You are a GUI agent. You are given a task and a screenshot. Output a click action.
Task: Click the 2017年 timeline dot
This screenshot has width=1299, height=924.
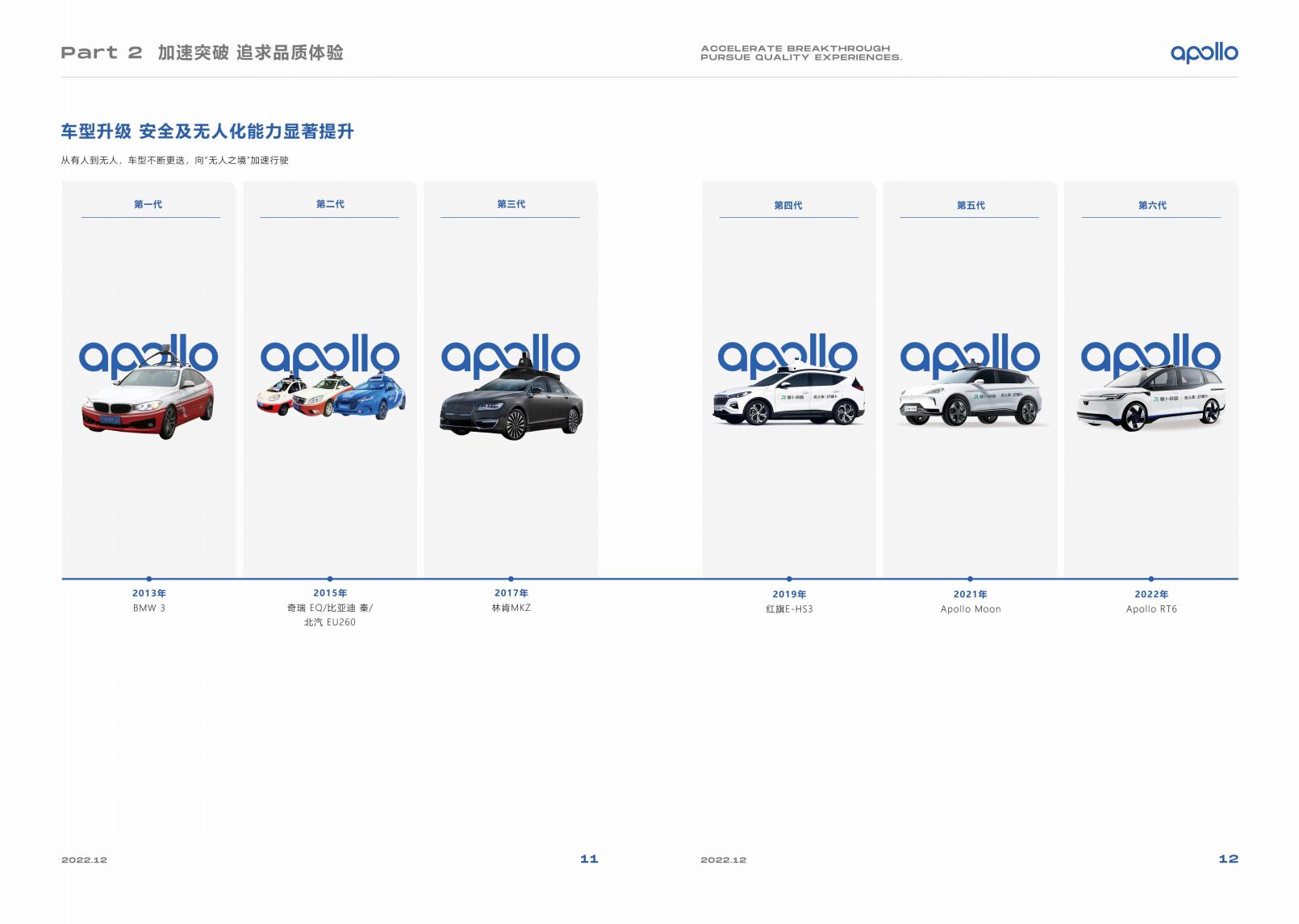[x=511, y=579]
